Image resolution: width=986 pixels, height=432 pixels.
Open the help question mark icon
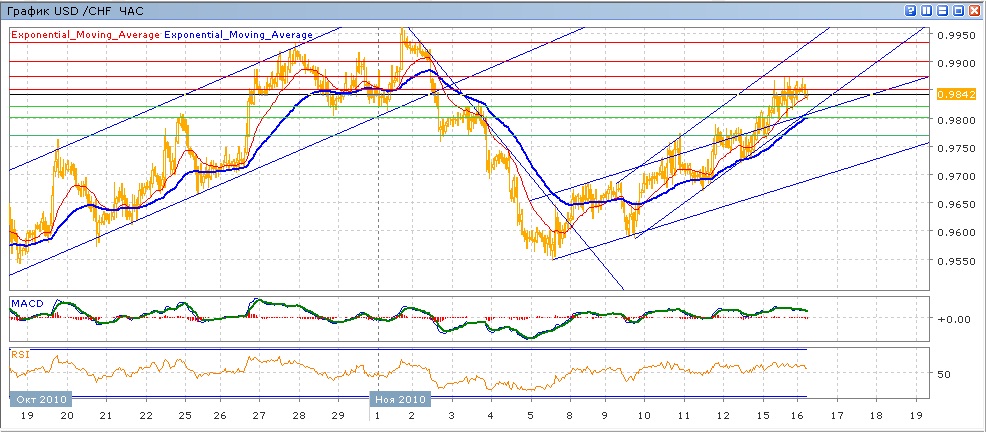(911, 10)
